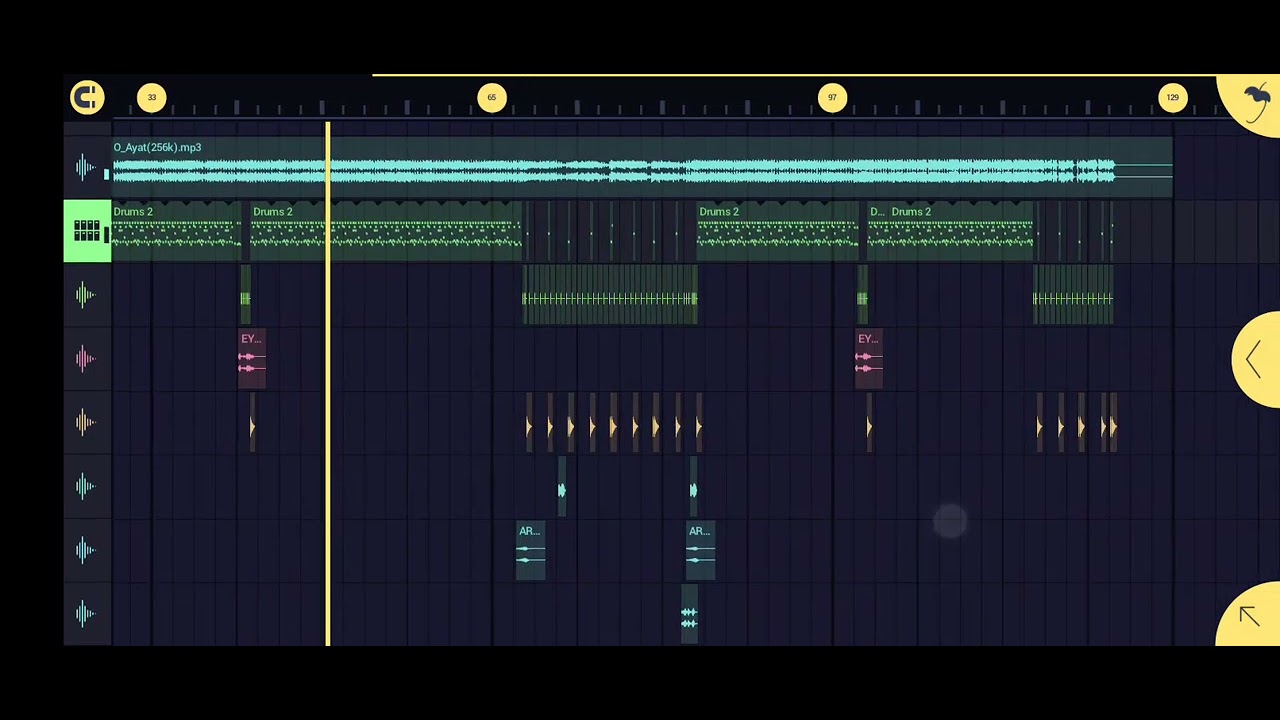The image size is (1280, 720).
Task: Select the teal track icon beside the AR clips
Action: tap(86, 551)
